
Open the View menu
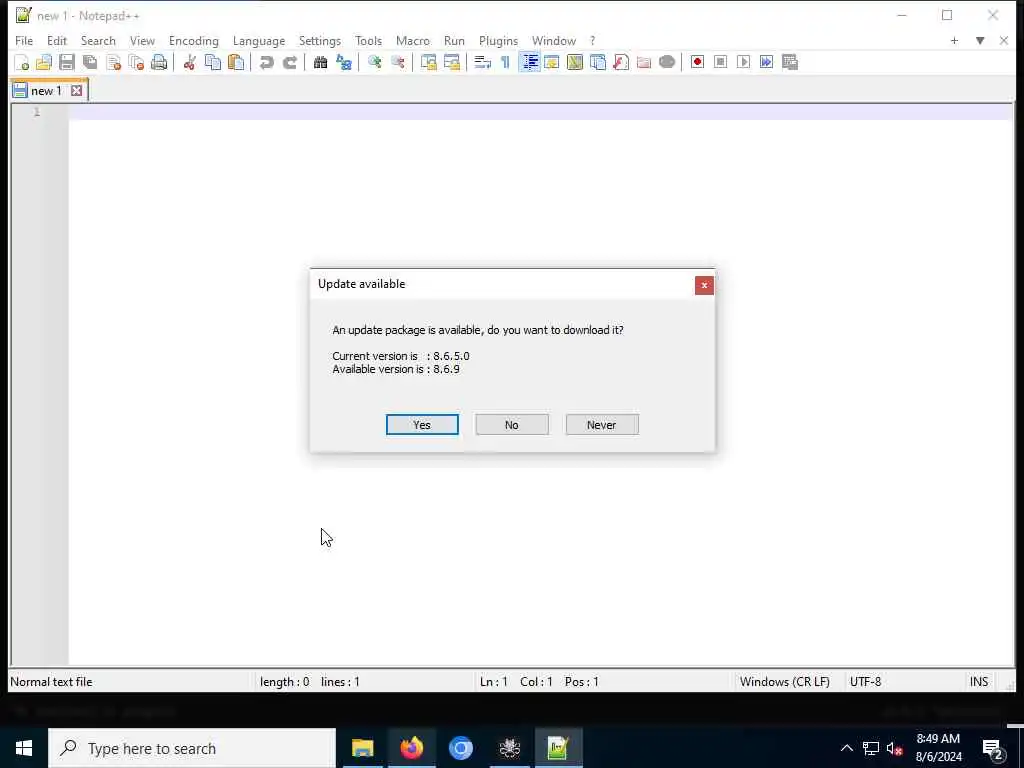pos(142,40)
